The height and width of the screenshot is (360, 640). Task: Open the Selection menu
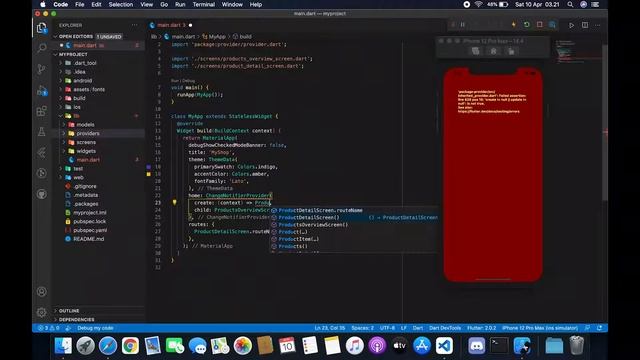(x=120, y=4)
